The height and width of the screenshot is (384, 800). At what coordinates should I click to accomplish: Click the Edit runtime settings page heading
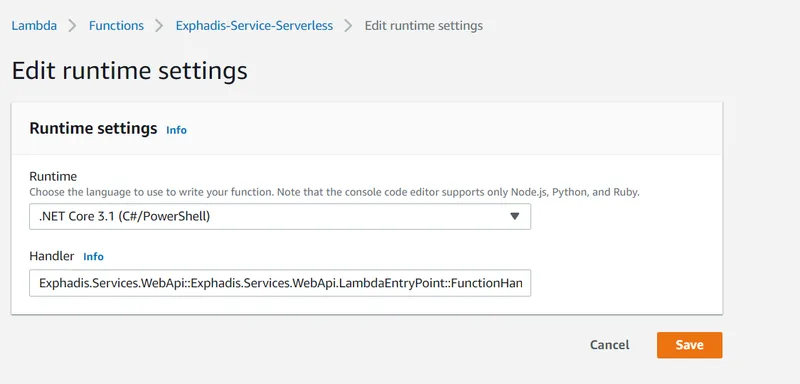click(x=130, y=71)
